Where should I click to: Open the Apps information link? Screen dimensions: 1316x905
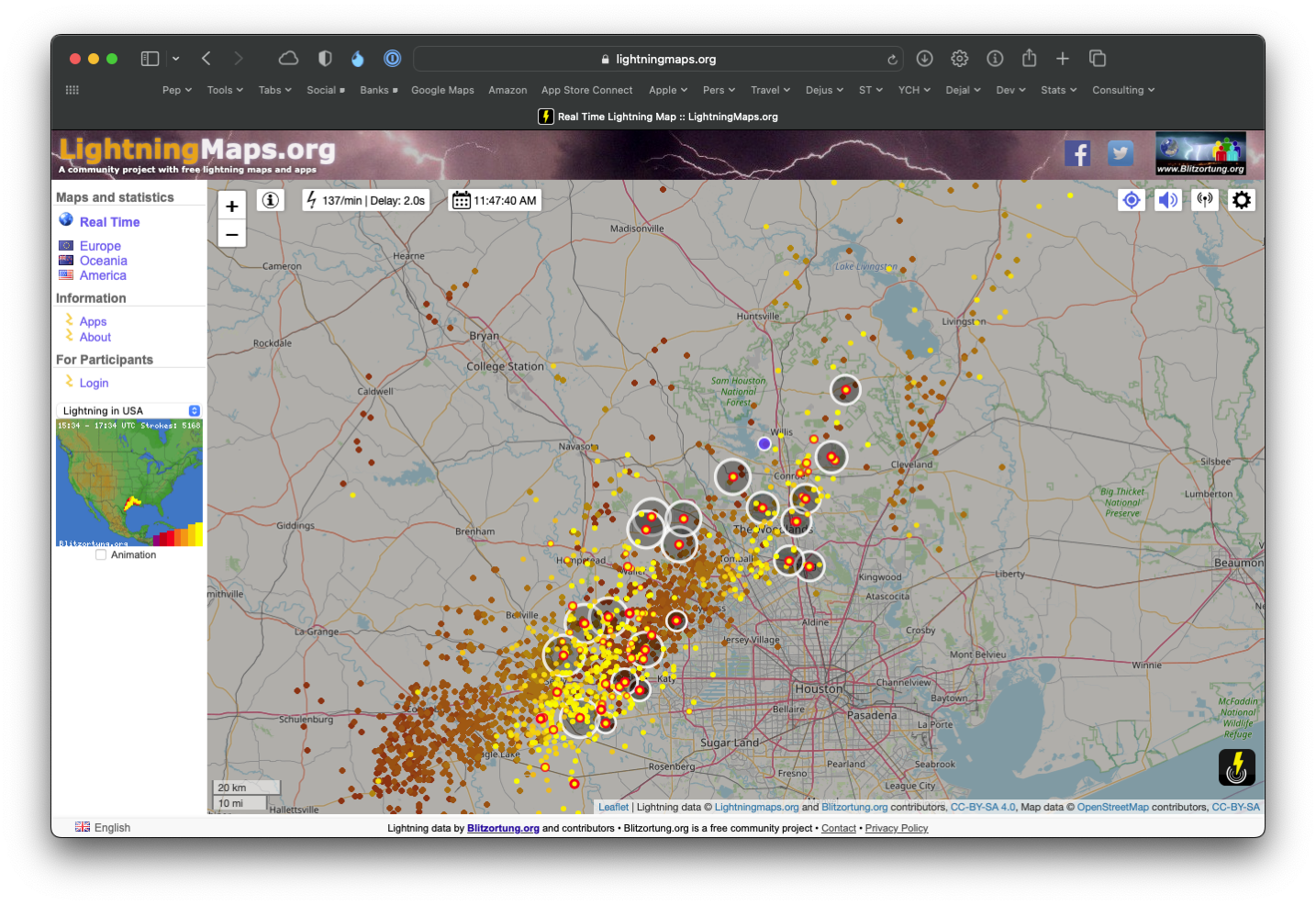pyautogui.click(x=93, y=321)
